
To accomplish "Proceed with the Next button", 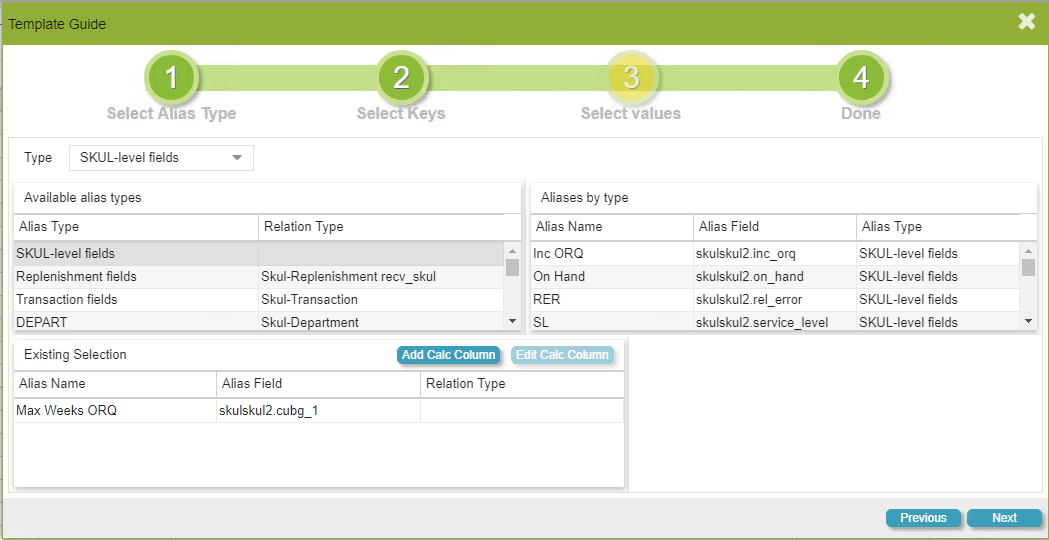I will [1004, 518].
